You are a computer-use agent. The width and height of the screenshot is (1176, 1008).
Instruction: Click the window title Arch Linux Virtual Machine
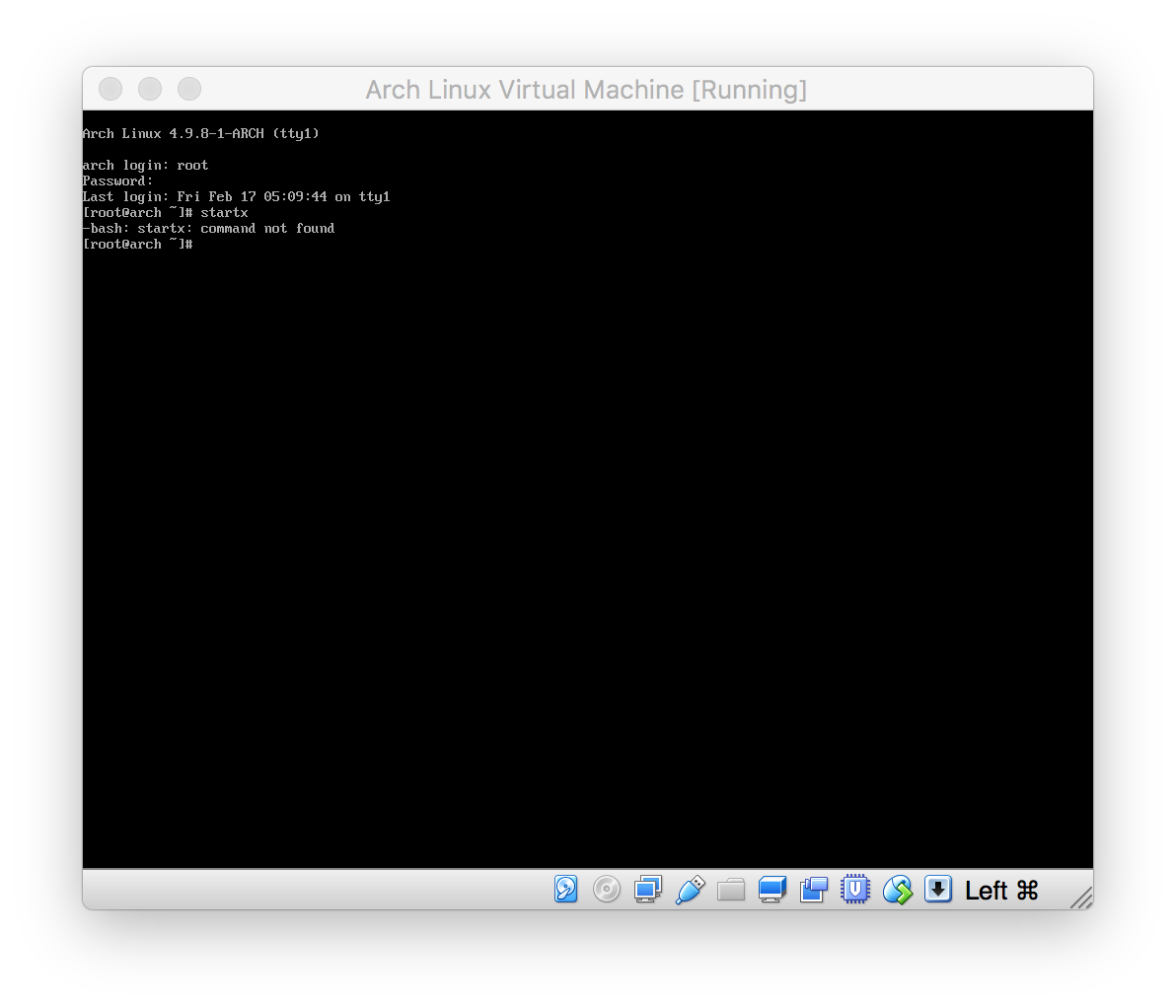[586, 90]
